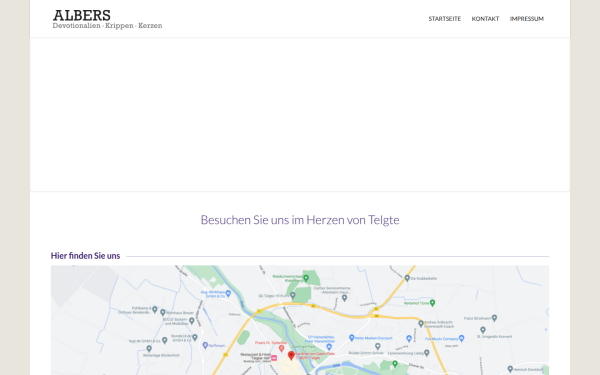Open the Impressum link in navigation

click(527, 19)
